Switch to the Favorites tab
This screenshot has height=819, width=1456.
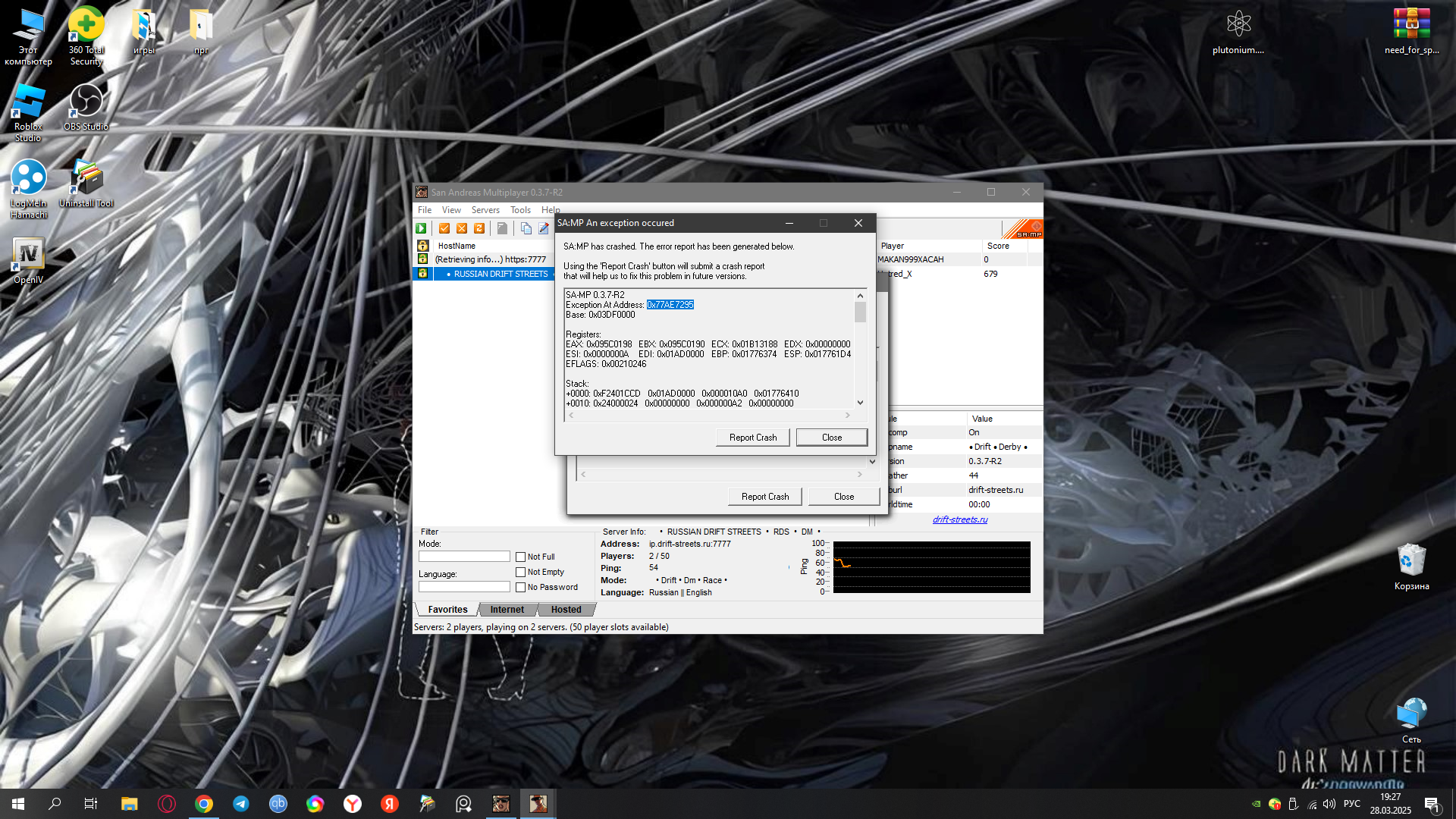click(447, 610)
